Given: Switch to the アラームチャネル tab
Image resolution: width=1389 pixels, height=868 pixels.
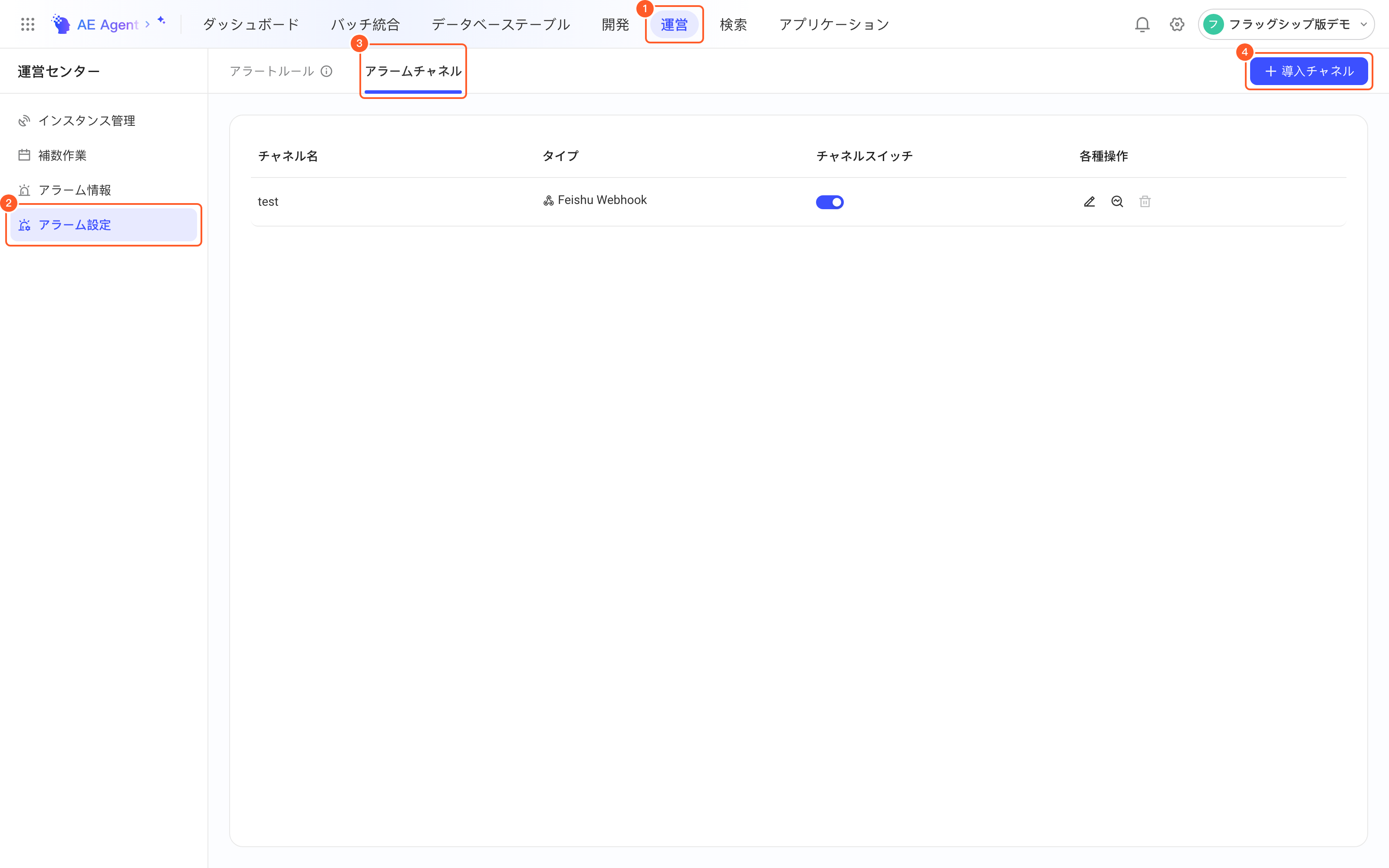Looking at the screenshot, I should [x=413, y=71].
